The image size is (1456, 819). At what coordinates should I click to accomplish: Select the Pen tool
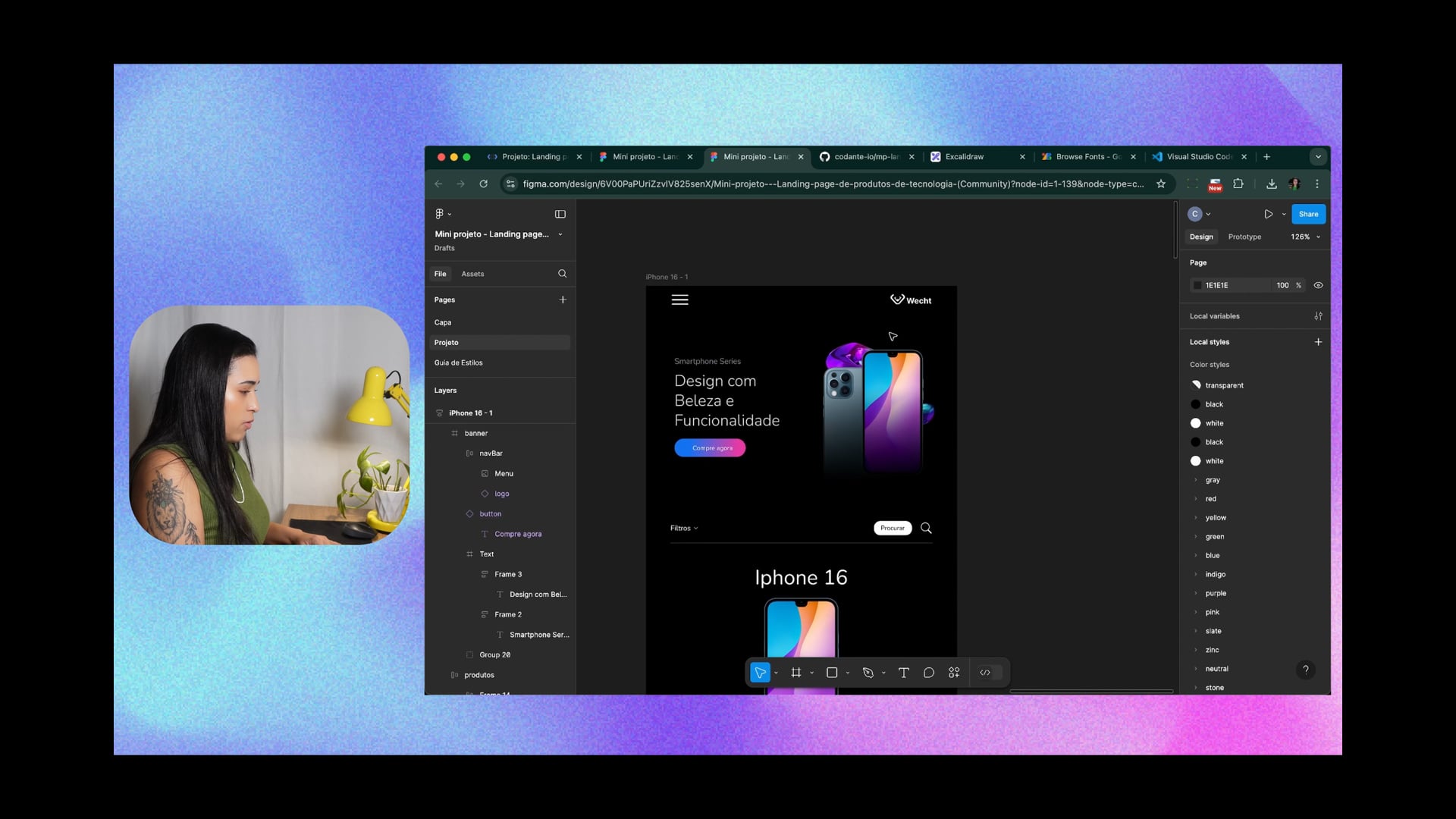868,673
